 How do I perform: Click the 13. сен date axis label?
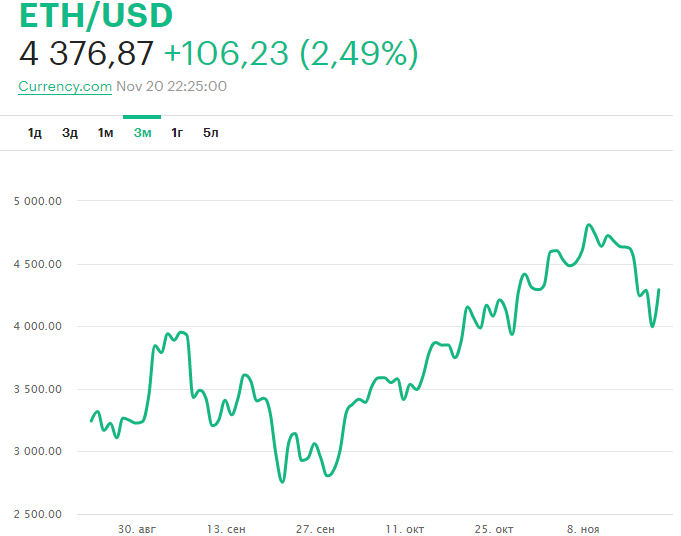pyautogui.click(x=226, y=528)
